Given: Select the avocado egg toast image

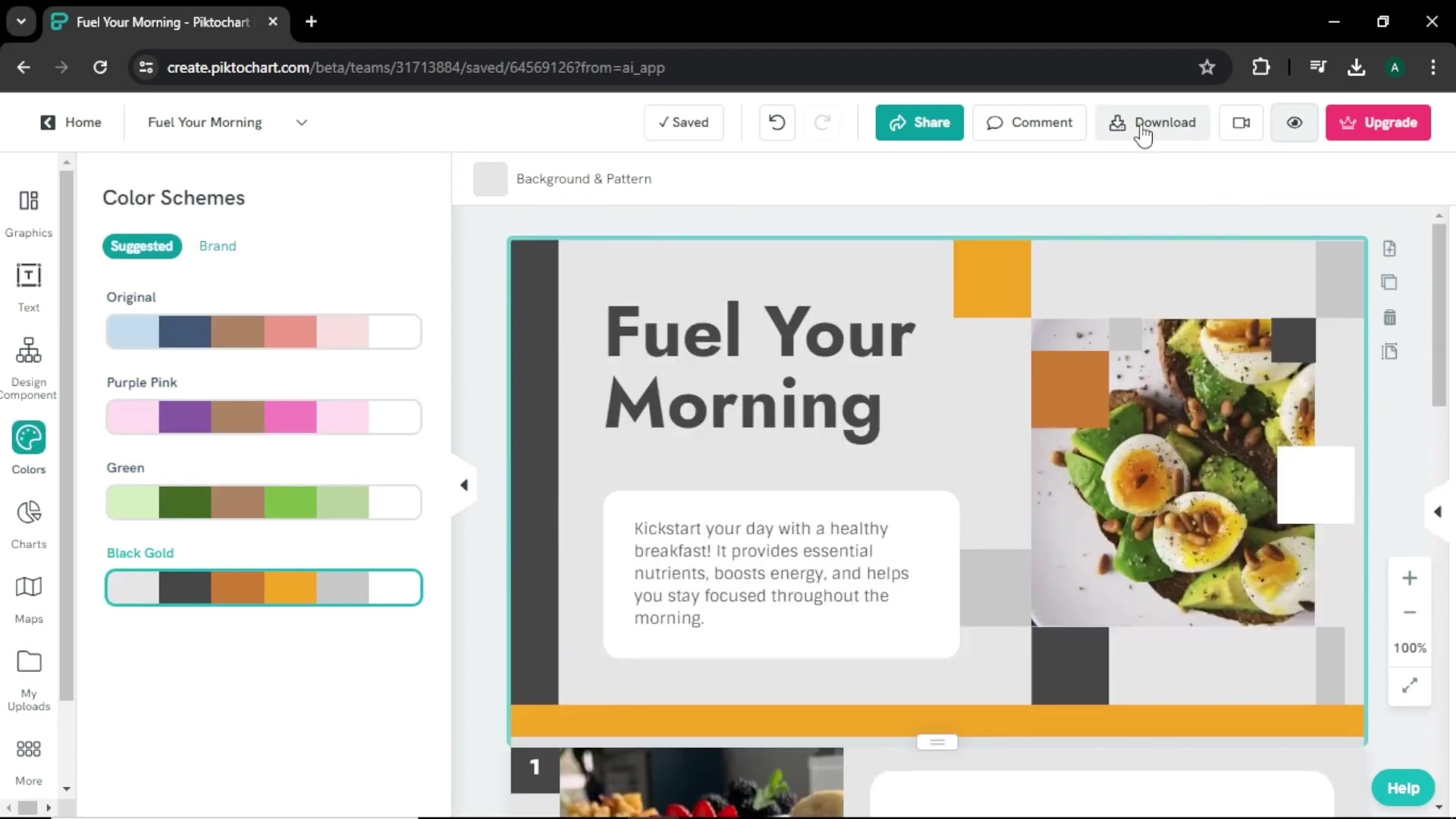Looking at the screenshot, I should point(1172,472).
